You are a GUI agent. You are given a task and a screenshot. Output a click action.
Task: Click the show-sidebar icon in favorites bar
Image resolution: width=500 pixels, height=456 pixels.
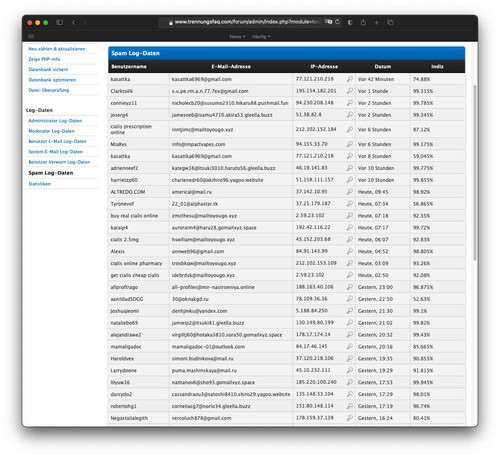[31, 36]
